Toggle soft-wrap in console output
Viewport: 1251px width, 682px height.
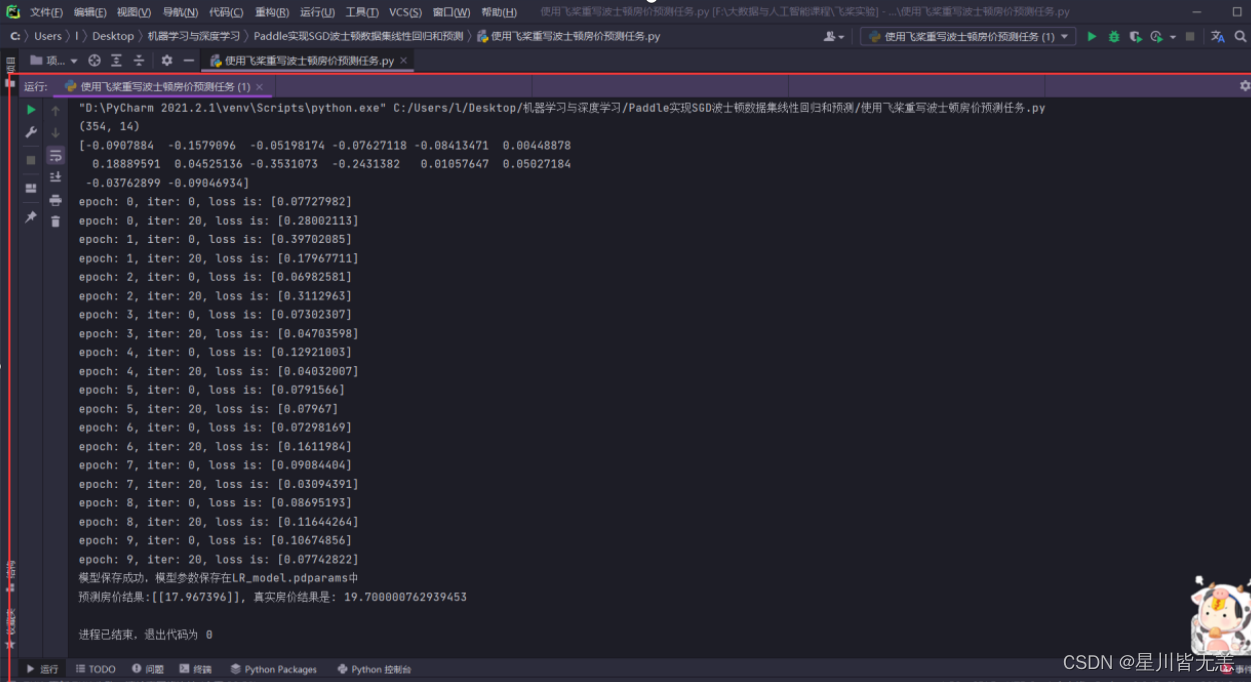click(55, 155)
